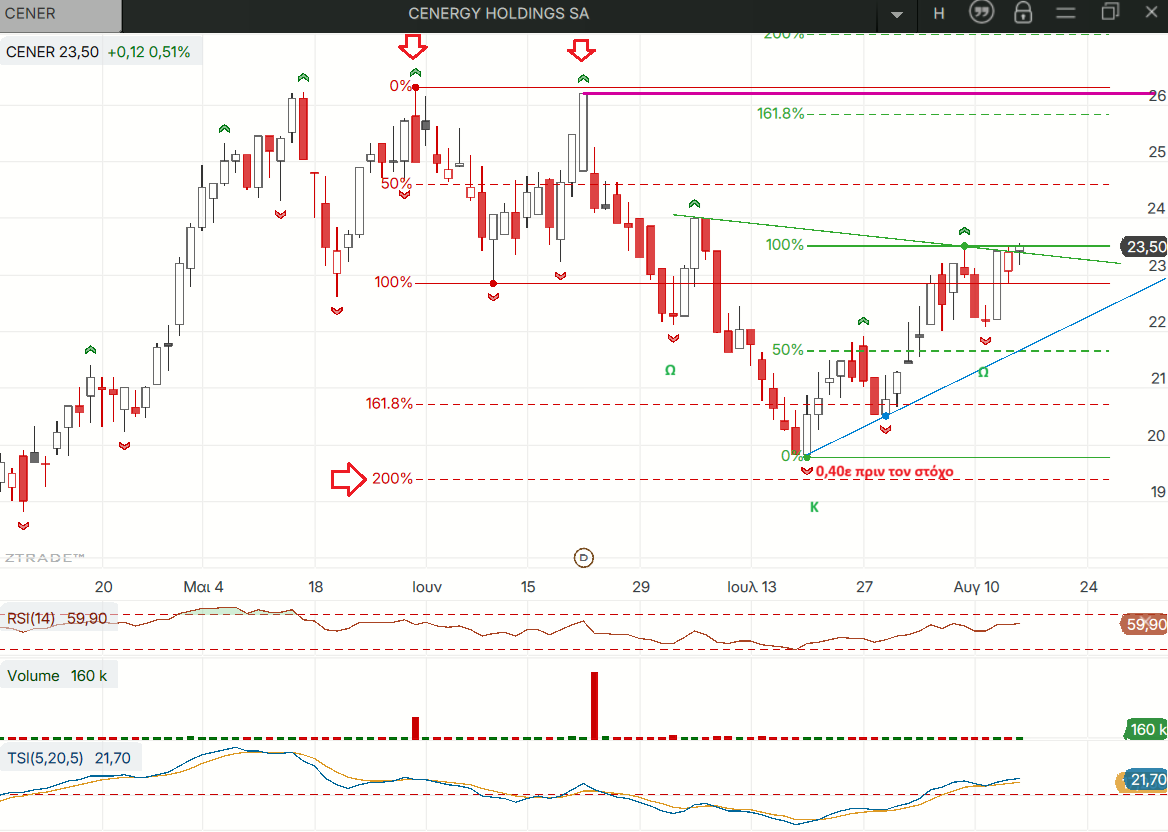
Task: Click the H period button
Action: pyautogui.click(x=939, y=13)
